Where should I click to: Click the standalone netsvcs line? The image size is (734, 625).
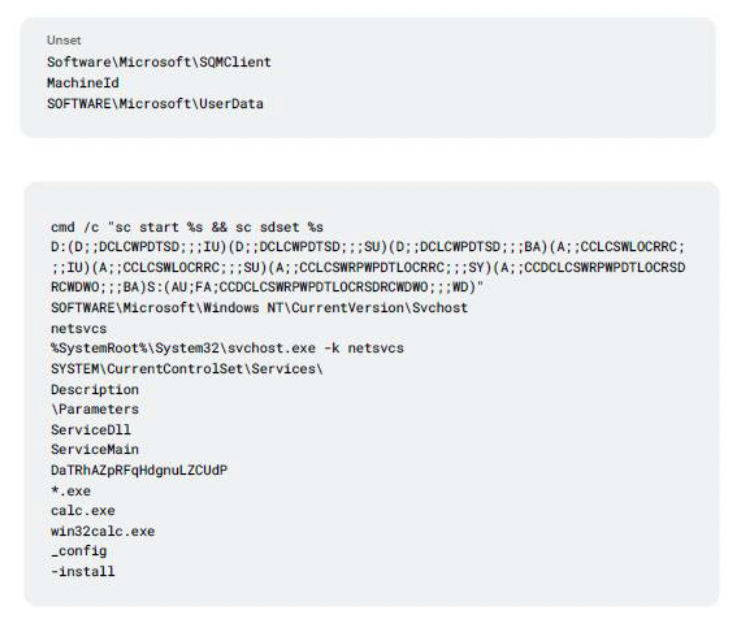click(79, 329)
